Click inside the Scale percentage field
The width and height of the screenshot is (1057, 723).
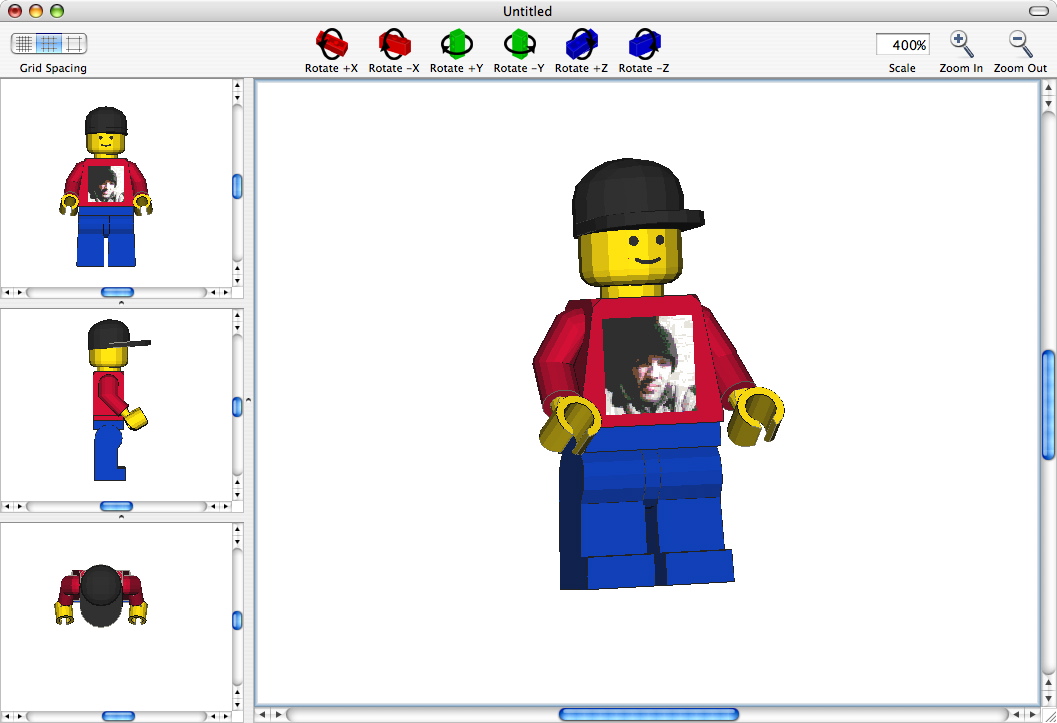tap(901, 44)
